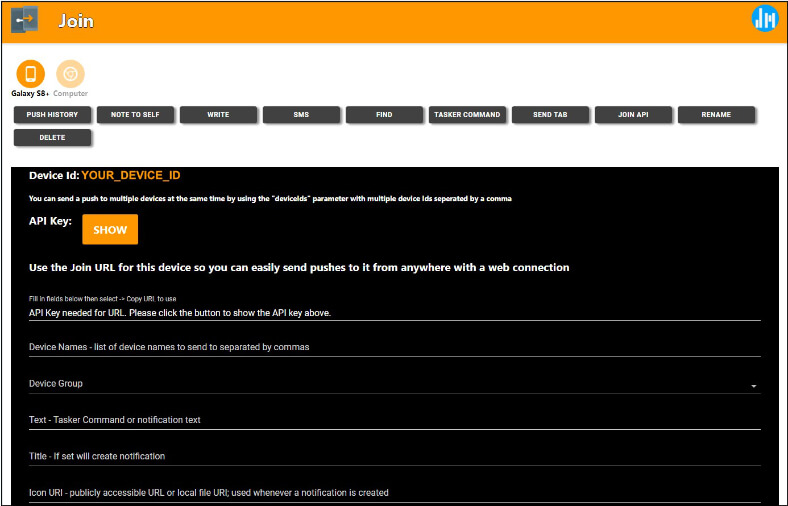The image size is (788, 506).
Task: Expand the Device Group dropdown
Action: (395, 384)
